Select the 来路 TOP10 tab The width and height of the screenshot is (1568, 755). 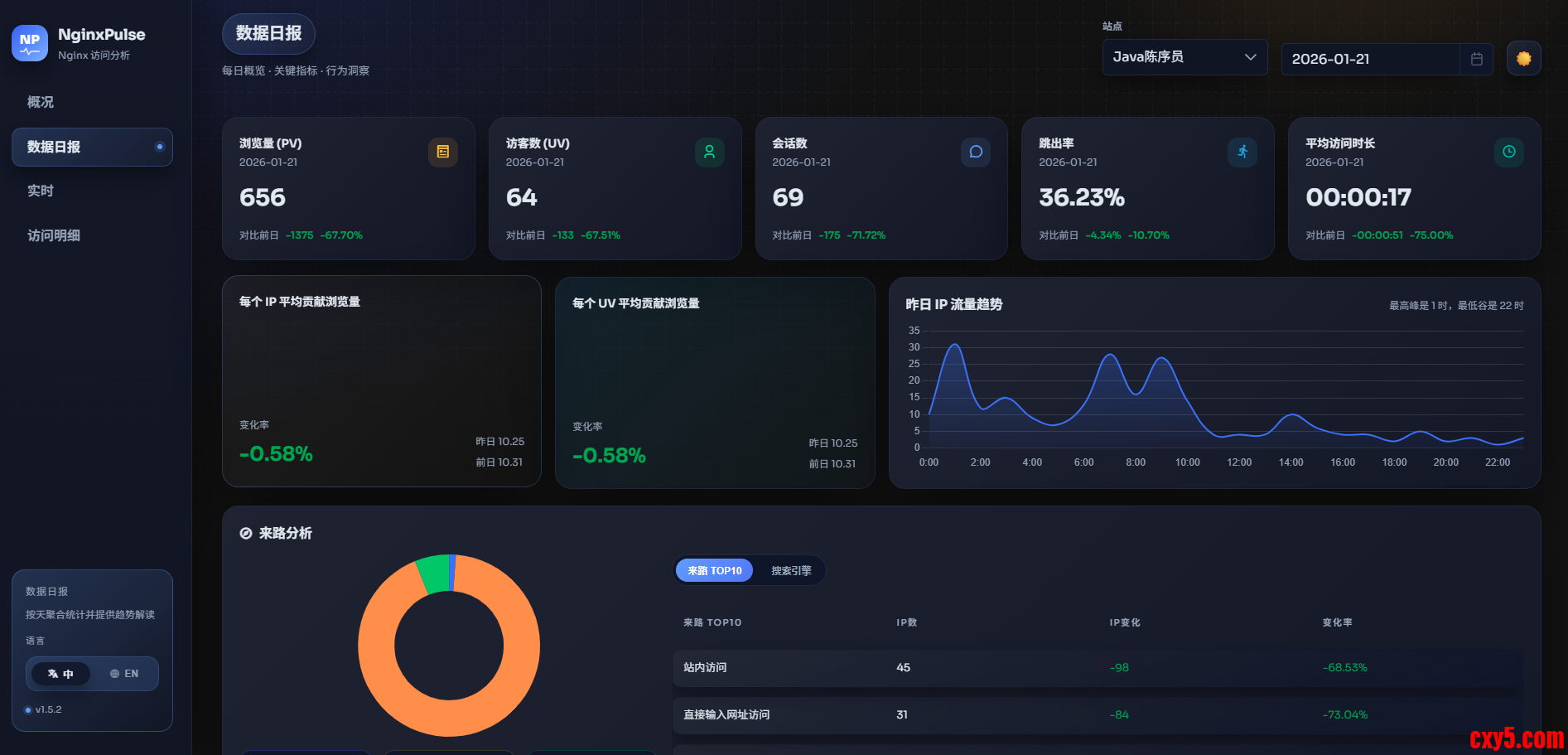click(714, 570)
